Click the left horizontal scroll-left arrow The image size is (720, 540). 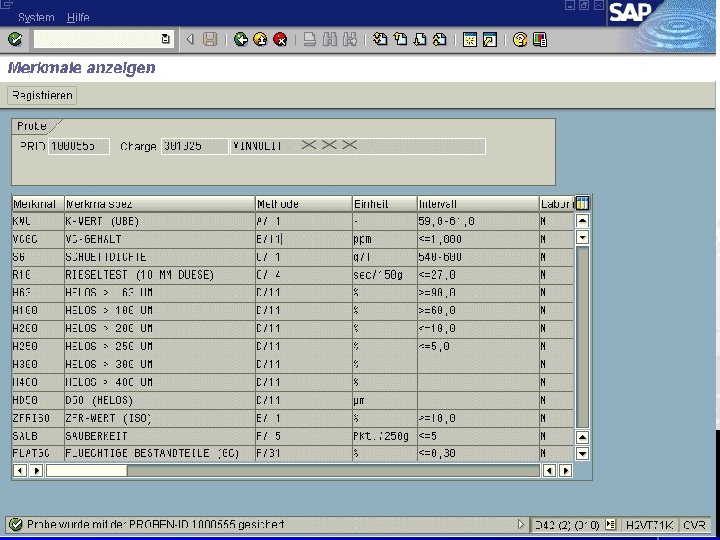pyautogui.click(x=20, y=471)
